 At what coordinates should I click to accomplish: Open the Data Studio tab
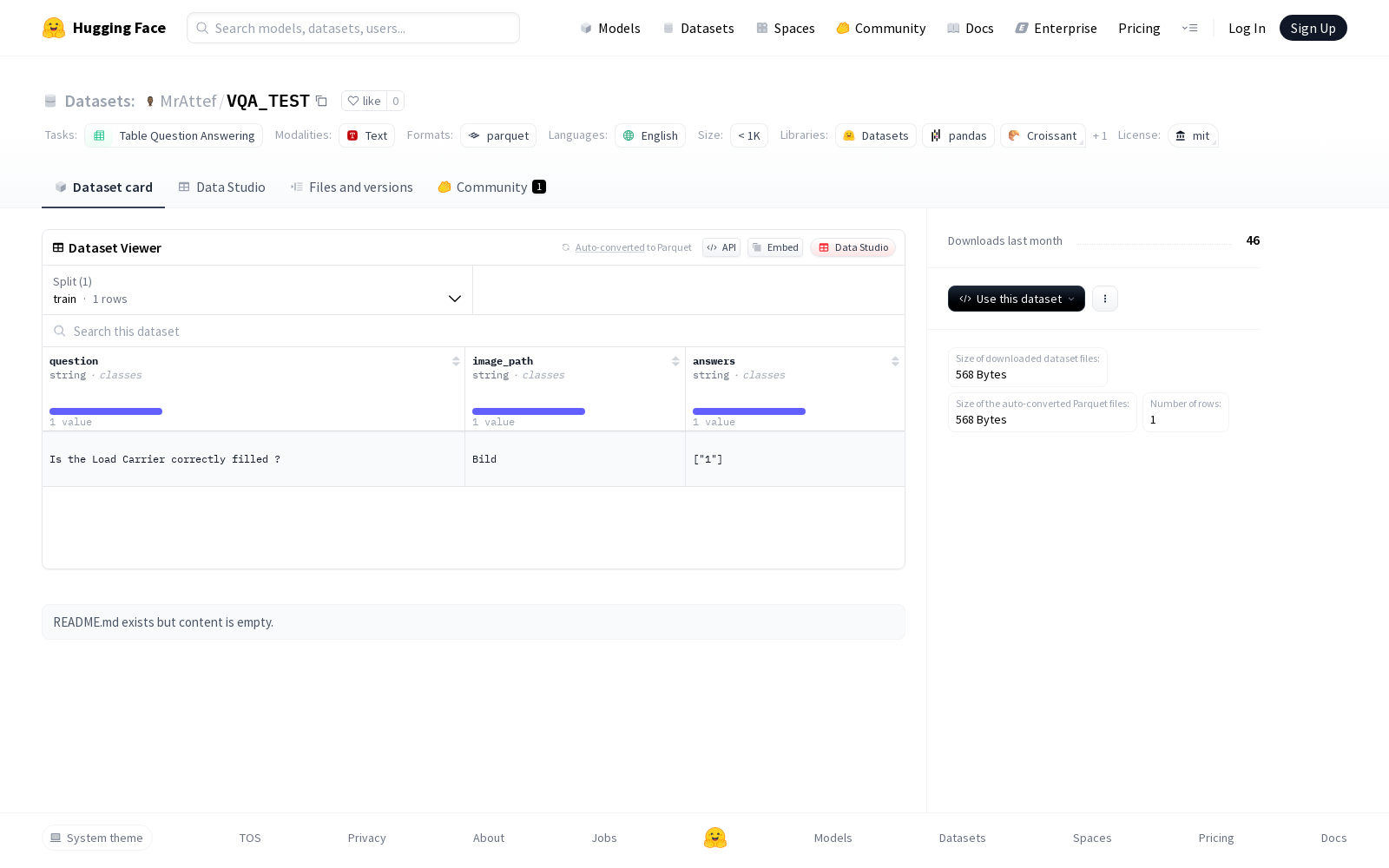(222, 187)
